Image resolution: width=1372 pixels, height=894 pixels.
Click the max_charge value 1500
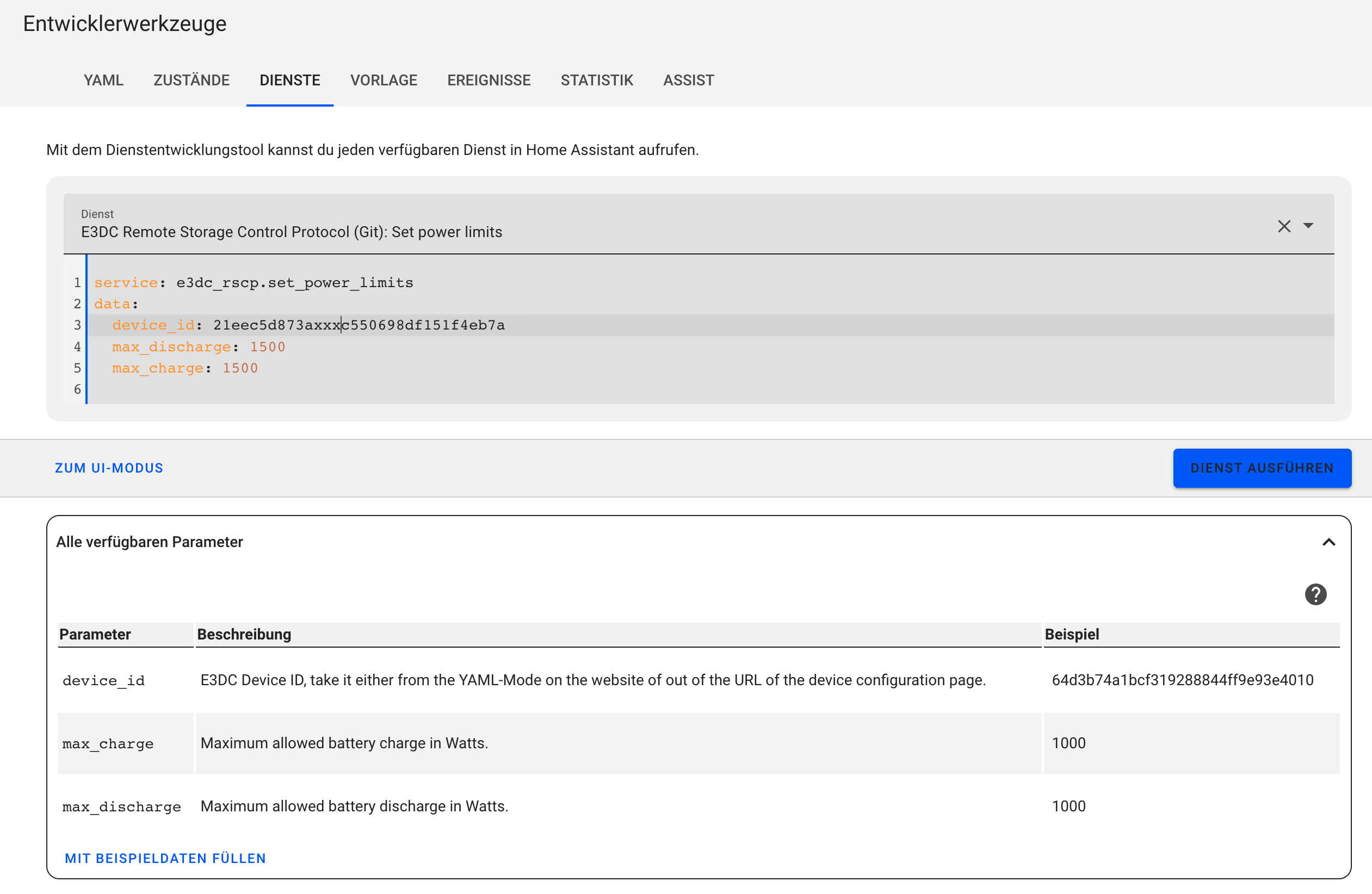[240, 368]
